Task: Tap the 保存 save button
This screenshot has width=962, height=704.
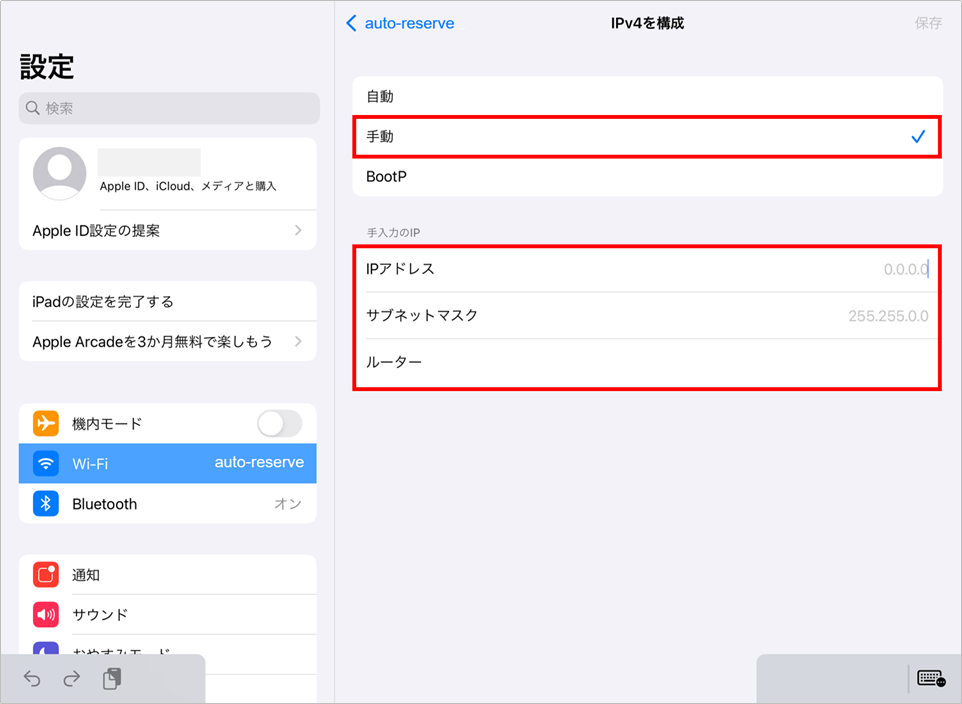Action: coord(928,23)
